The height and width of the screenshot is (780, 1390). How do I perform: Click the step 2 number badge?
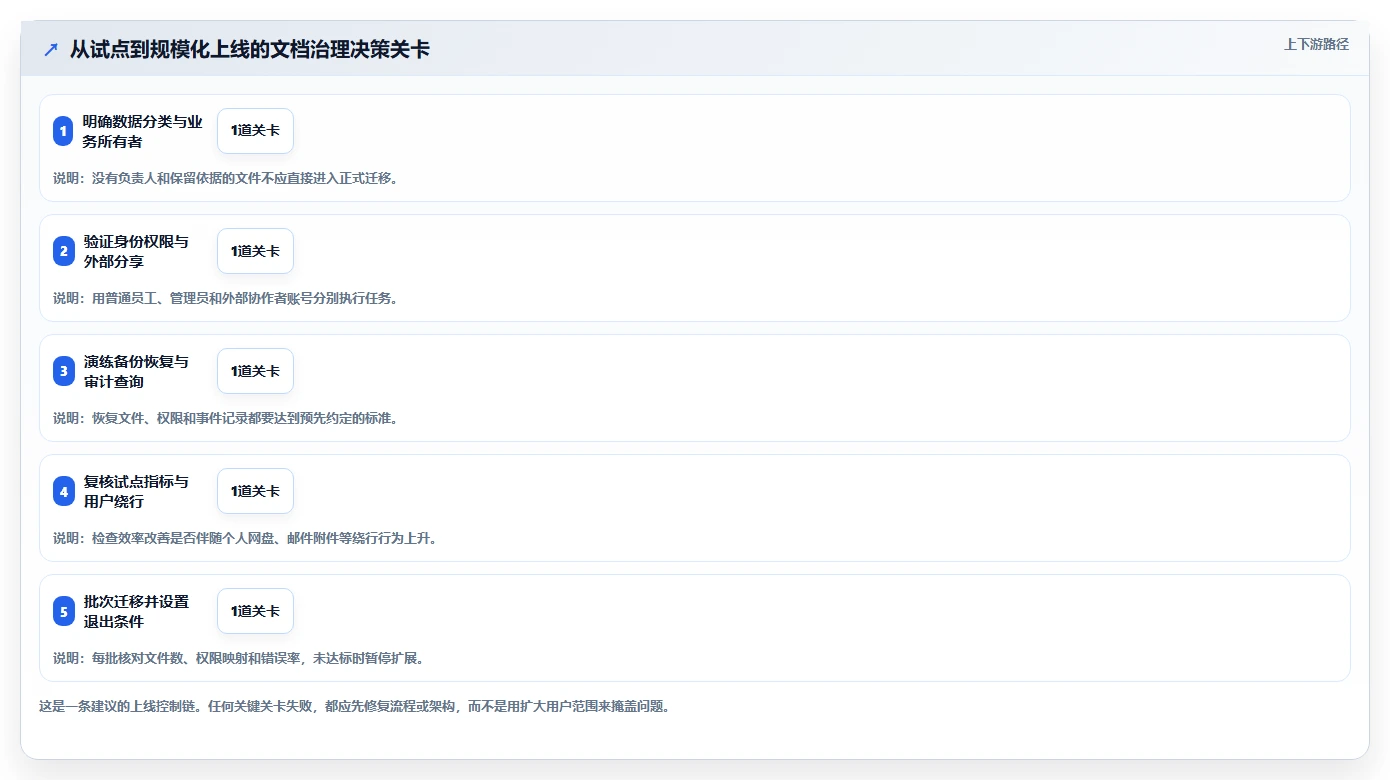click(x=63, y=251)
